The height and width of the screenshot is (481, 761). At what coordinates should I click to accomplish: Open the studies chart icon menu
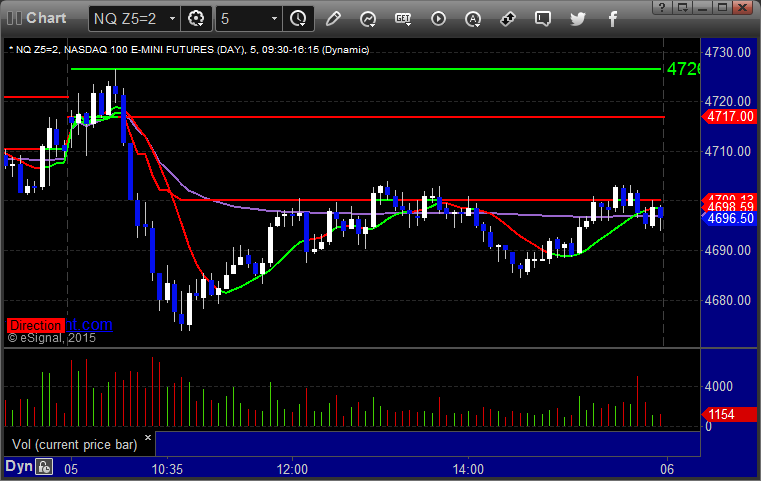pos(368,19)
